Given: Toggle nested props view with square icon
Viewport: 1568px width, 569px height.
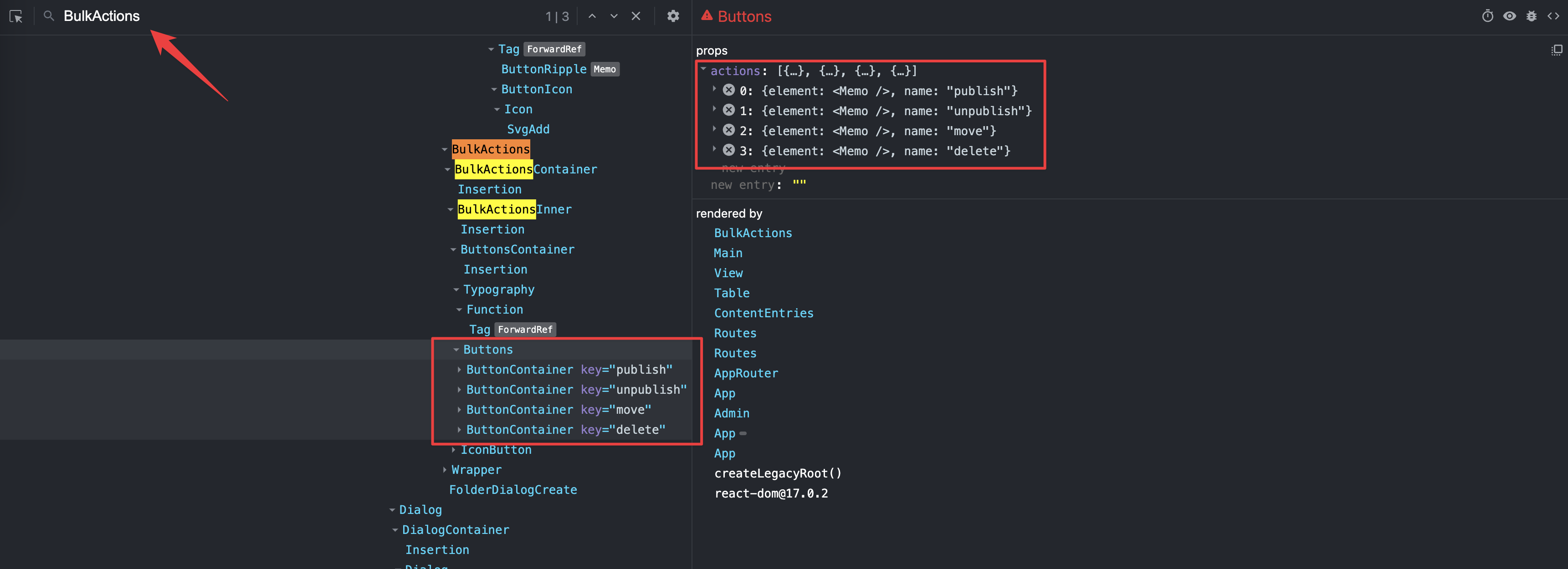Looking at the screenshot, I should pos(1557,50).
